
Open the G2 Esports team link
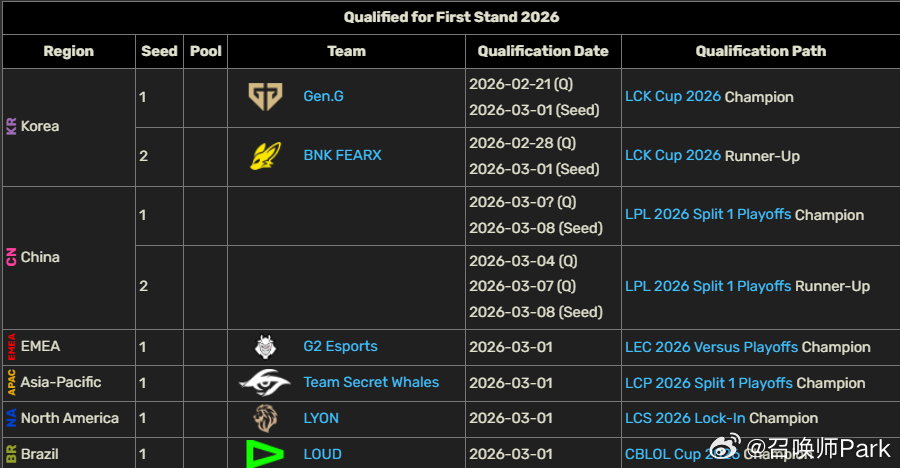click(340, 347)
